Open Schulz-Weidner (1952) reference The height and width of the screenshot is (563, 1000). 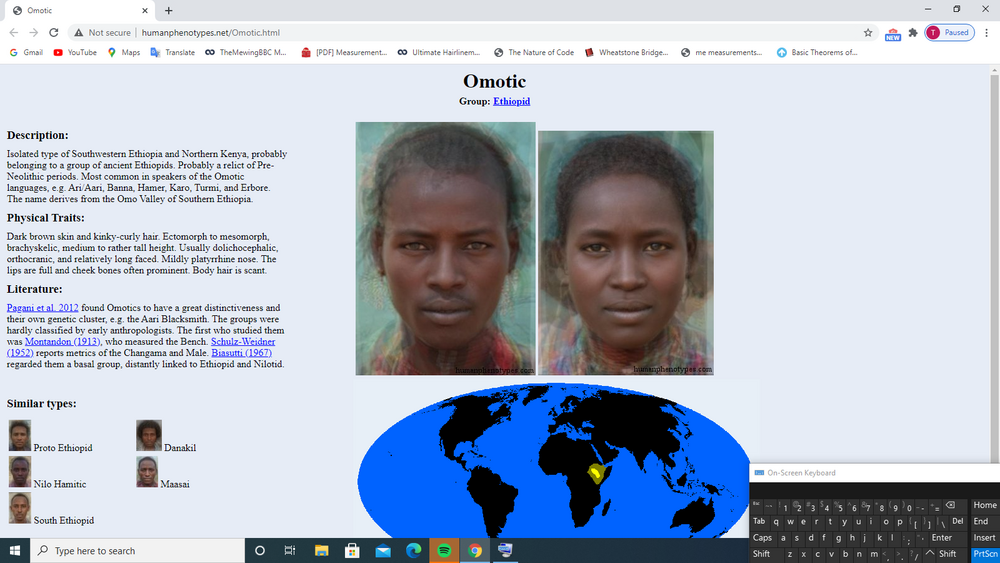point(243,342)
